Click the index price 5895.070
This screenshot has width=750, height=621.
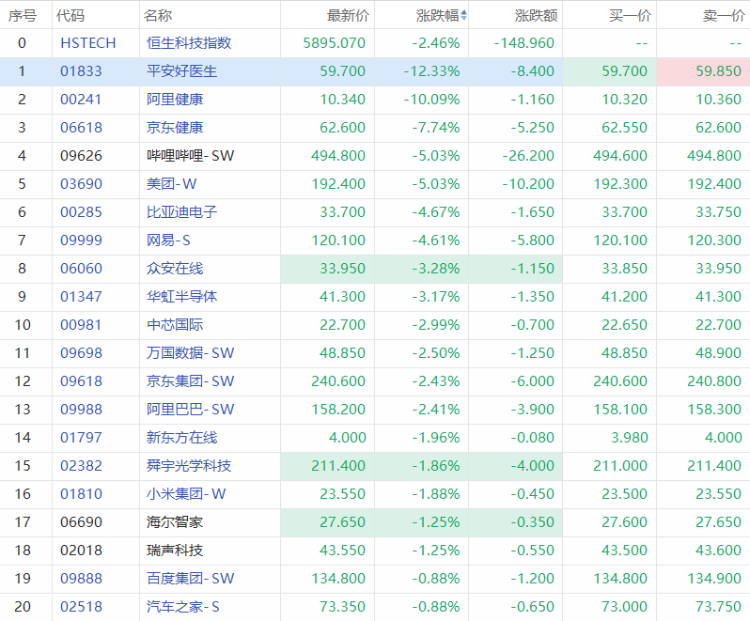pyautogui.click(x=334, y=43)
